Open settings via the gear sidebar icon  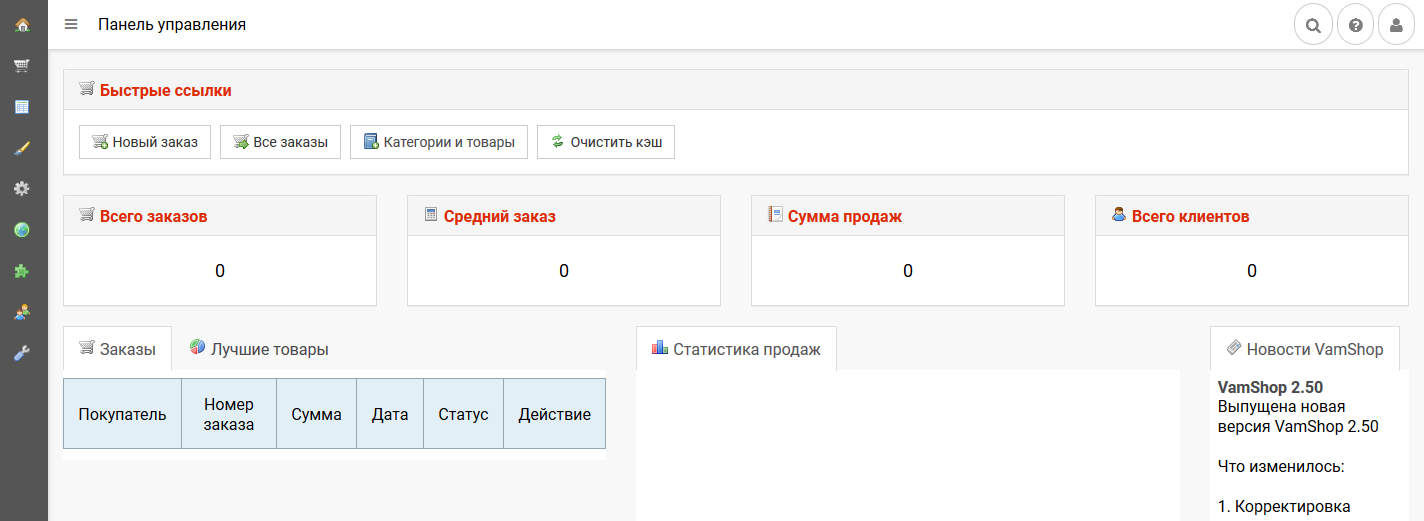coord(22,189)
